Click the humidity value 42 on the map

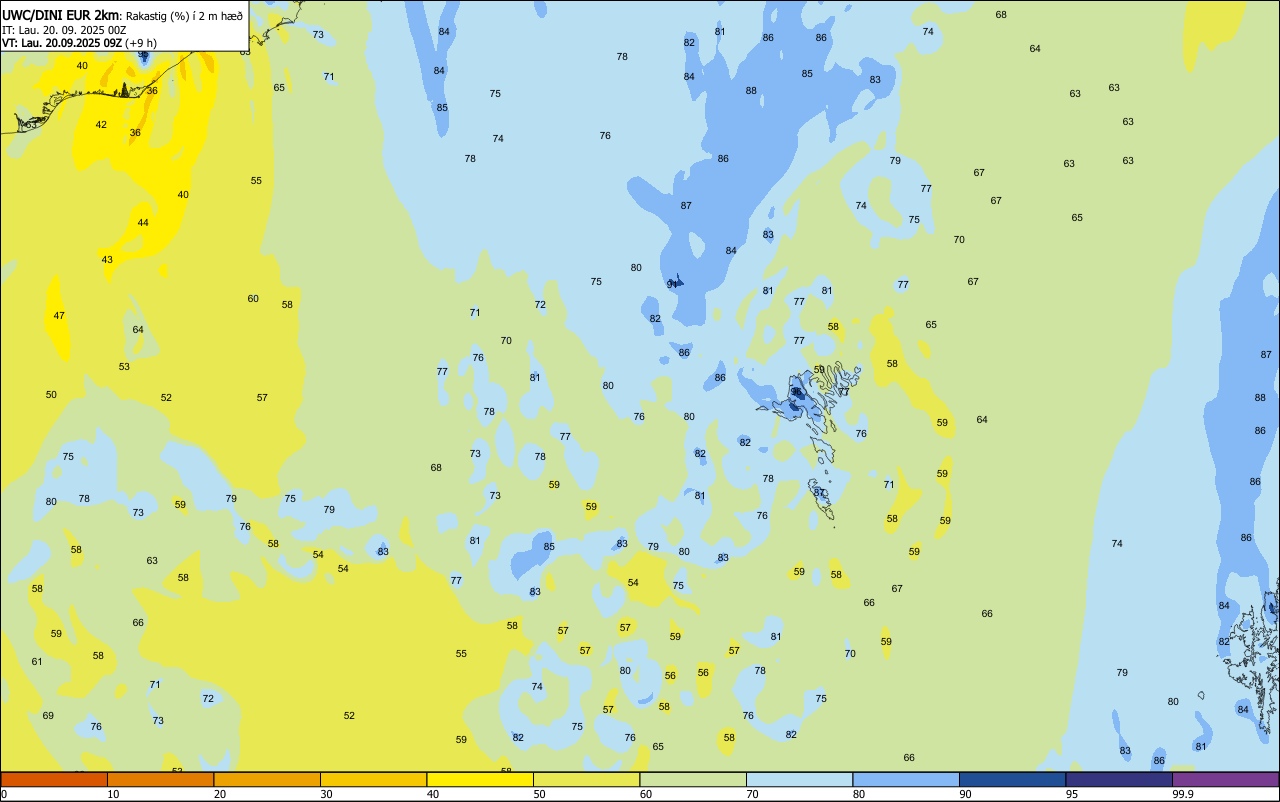tap(101, 125)
